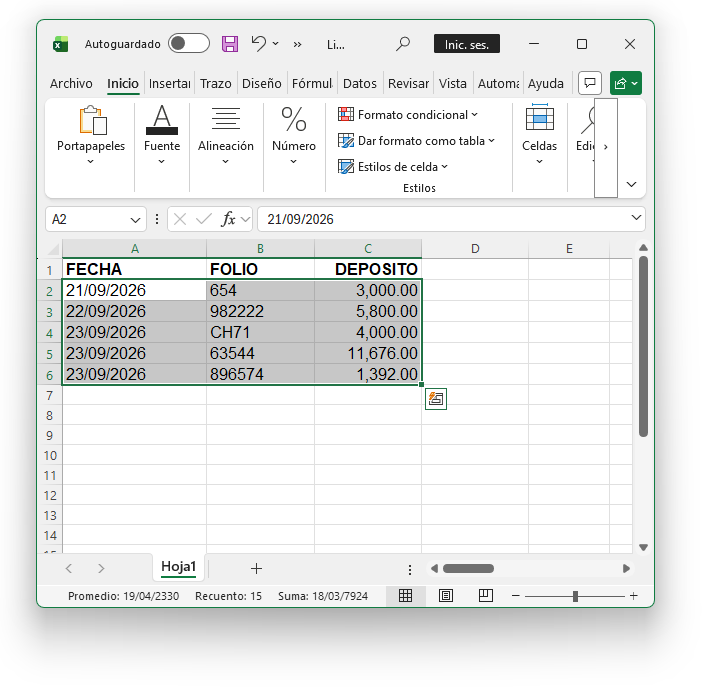Open the Revisar tab

point(408,83)
